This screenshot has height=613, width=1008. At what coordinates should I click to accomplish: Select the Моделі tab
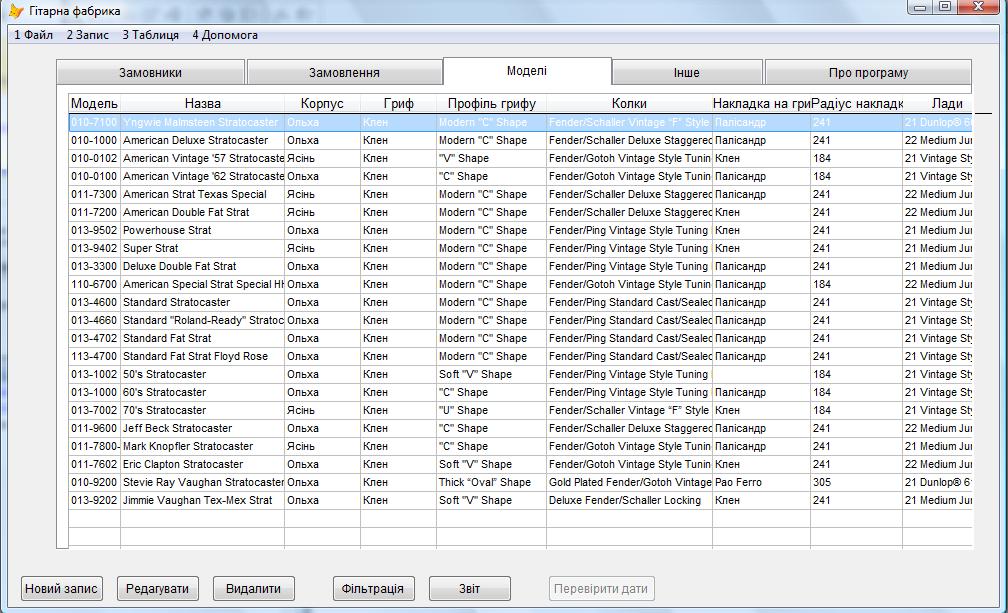coord(526,71)
